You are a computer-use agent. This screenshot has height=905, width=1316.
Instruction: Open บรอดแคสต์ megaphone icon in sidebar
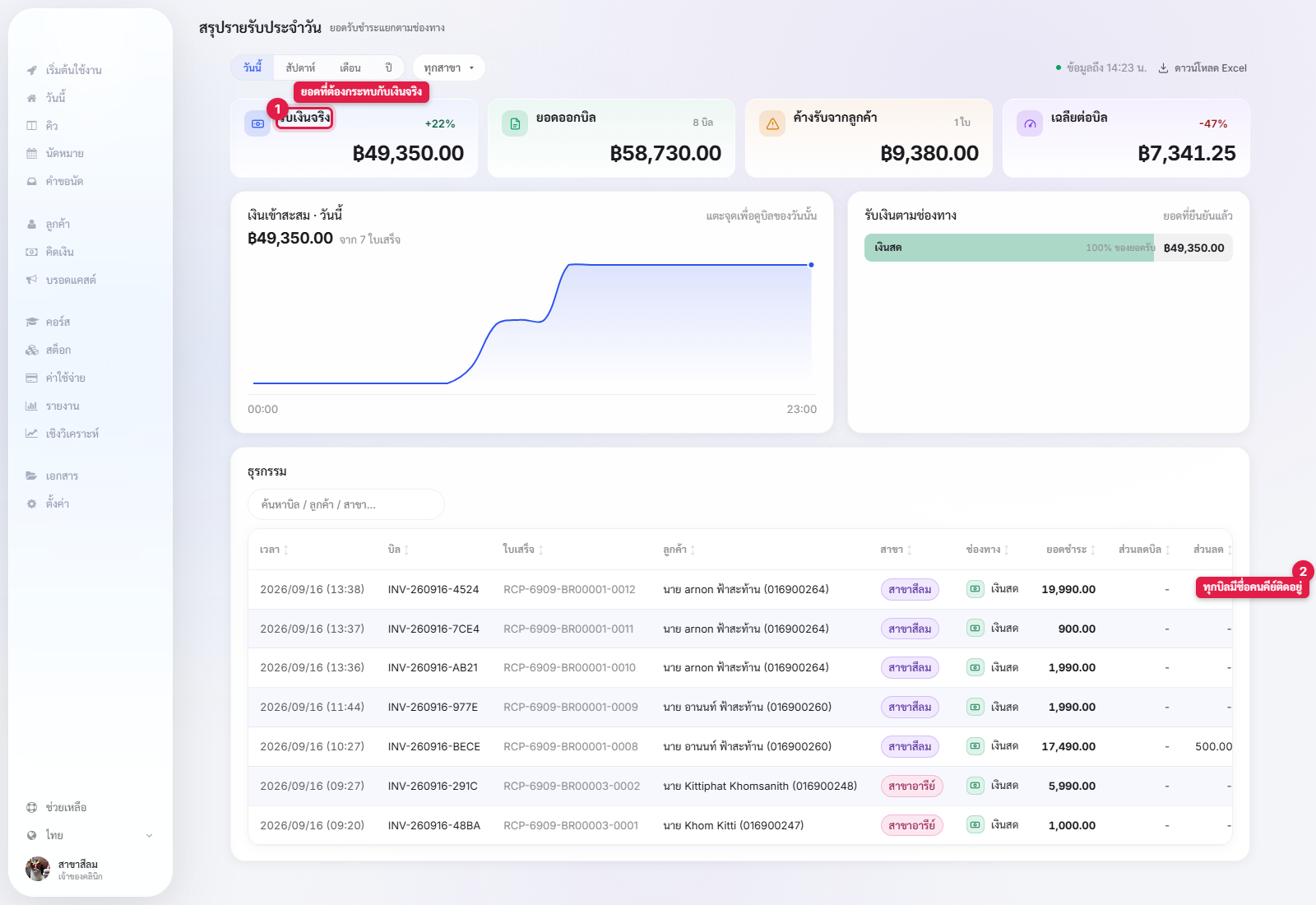(31, 281)
